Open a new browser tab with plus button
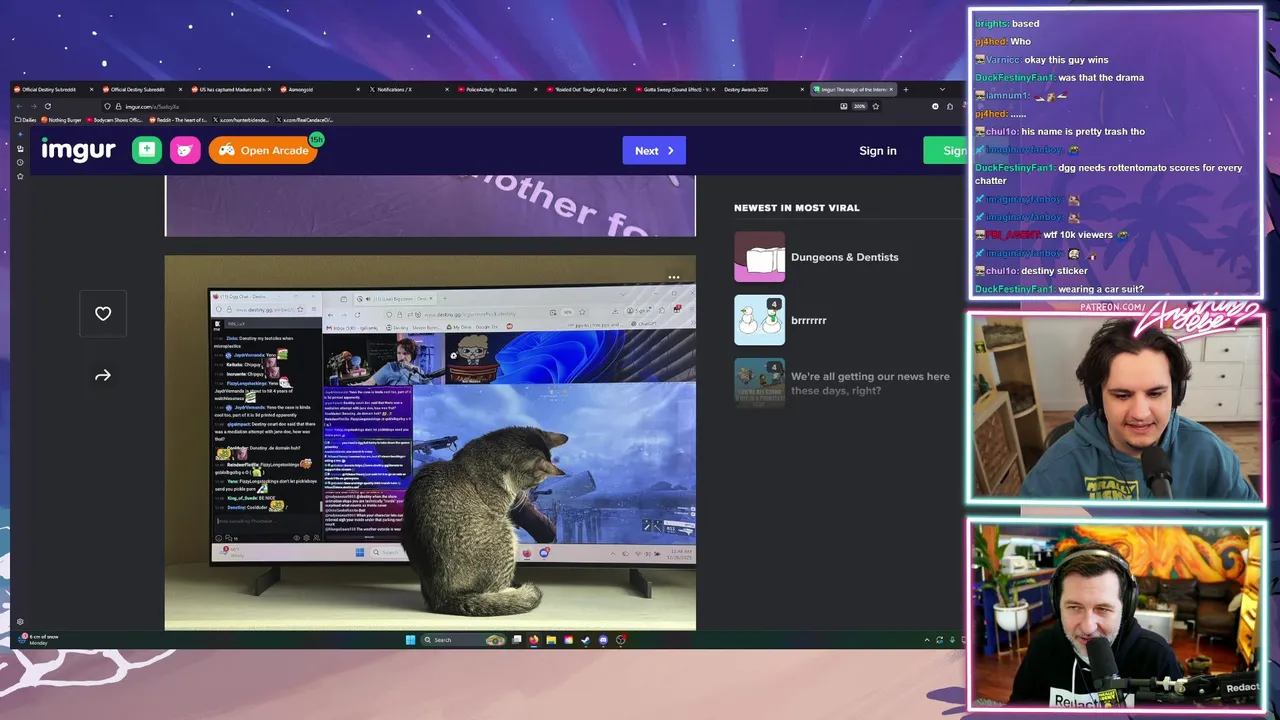 click(906, 89)
